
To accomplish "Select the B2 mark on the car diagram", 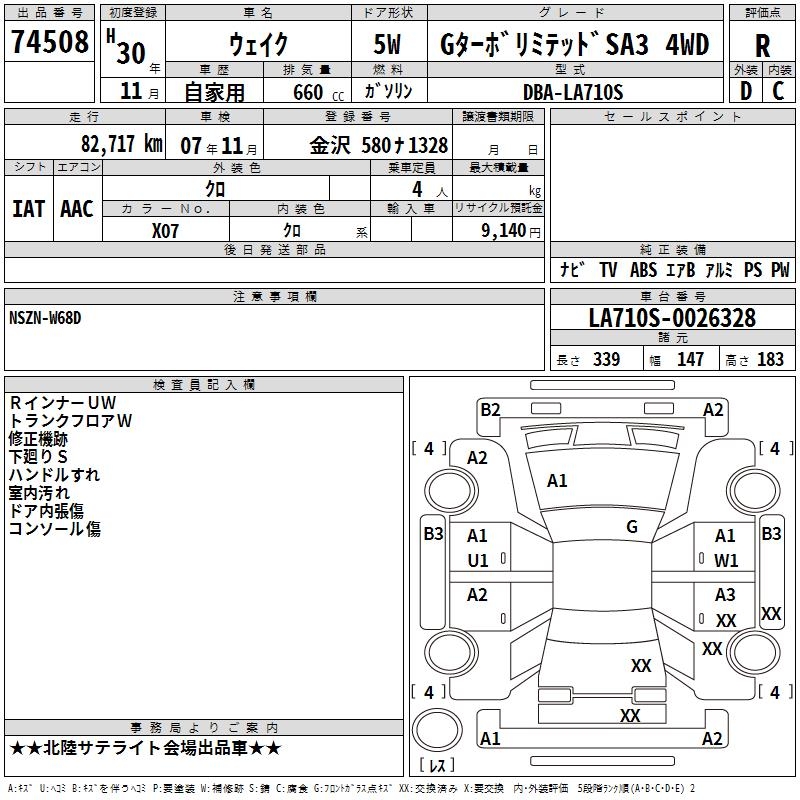I will 490,409.
